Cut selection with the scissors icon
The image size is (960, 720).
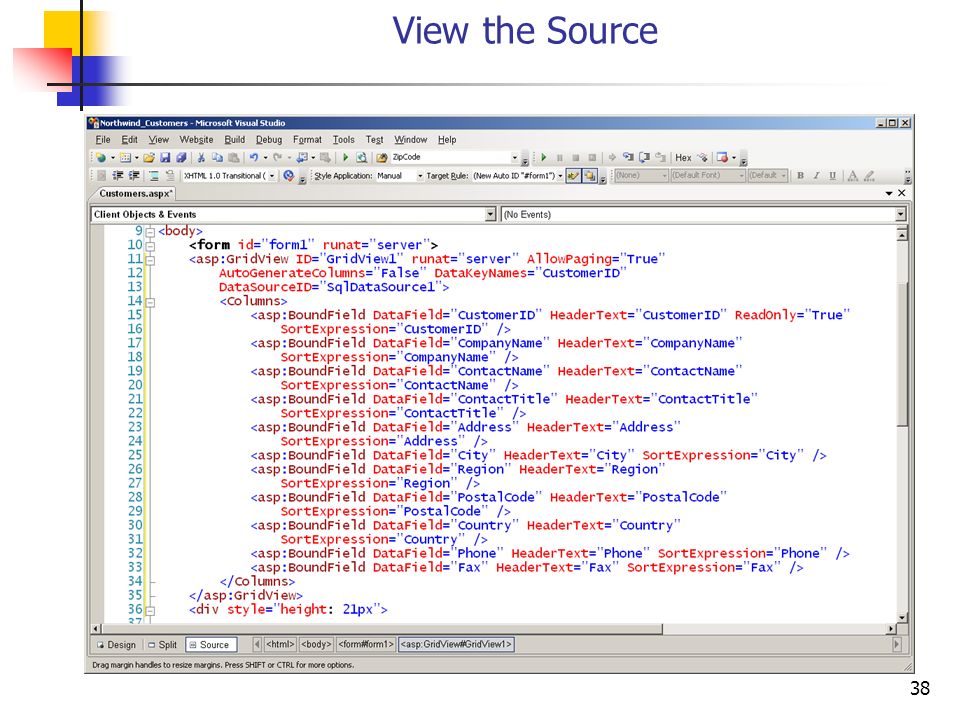coord(201,157)
